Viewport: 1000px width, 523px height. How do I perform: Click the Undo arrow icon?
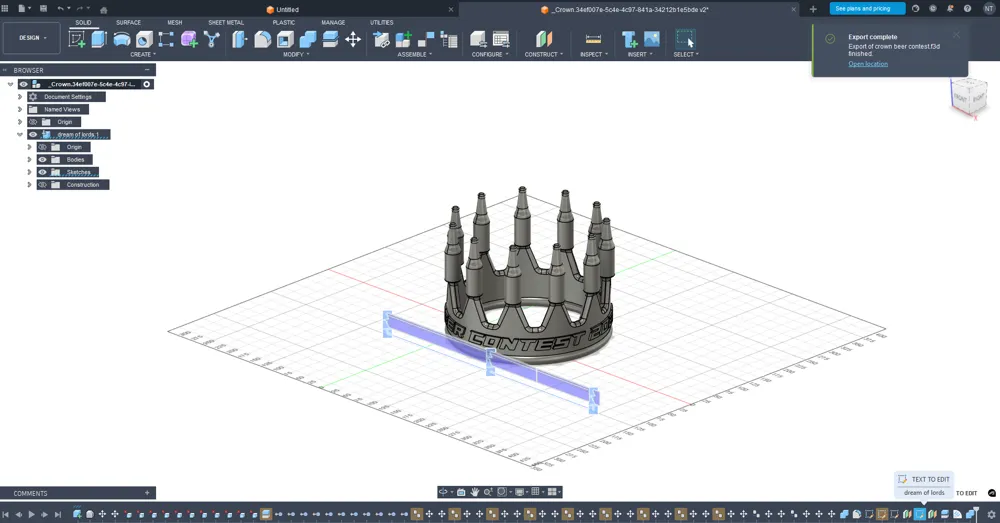[x=60, y=8]
